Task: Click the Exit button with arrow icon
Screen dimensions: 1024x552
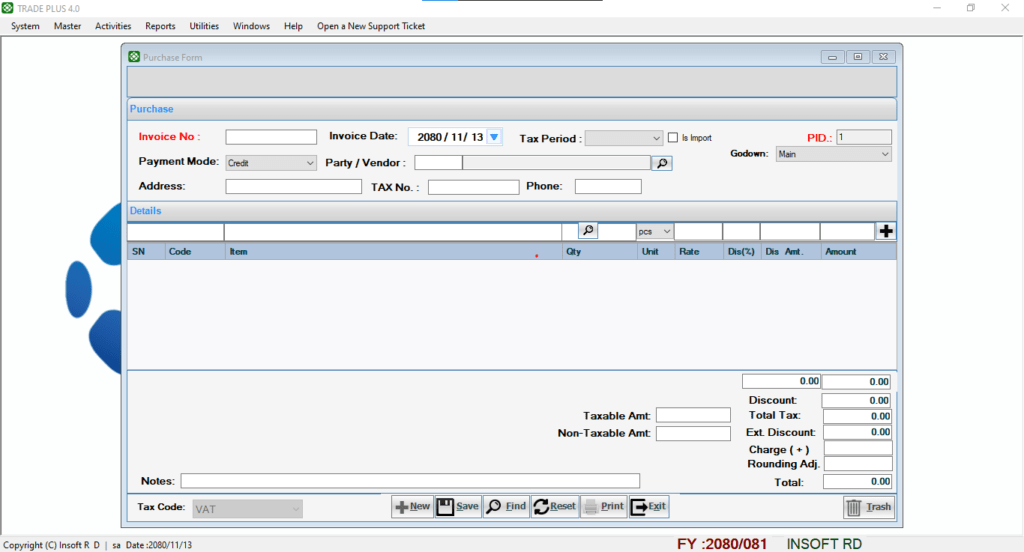Action: click(648, 507)
